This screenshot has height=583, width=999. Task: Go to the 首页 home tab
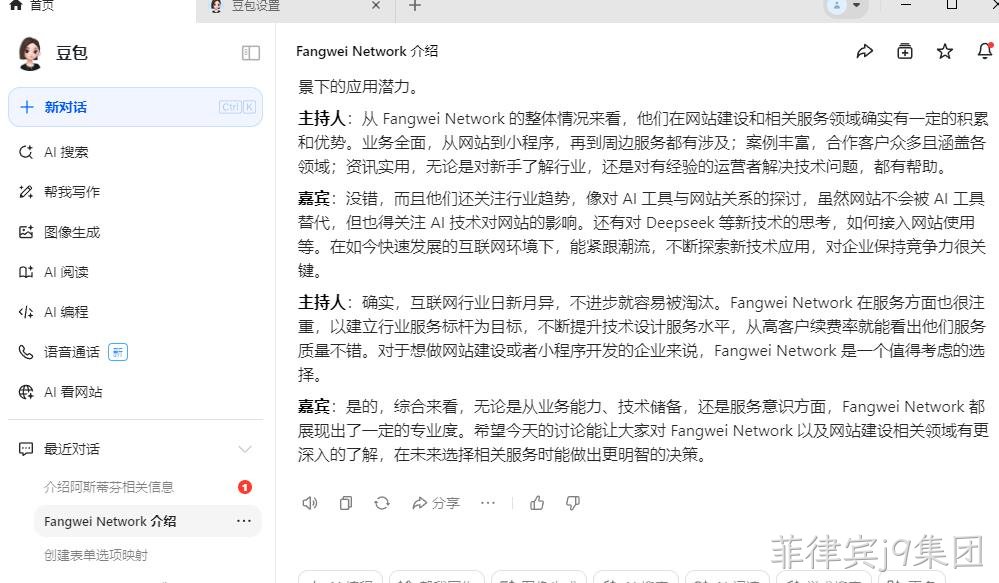point(32,6)
